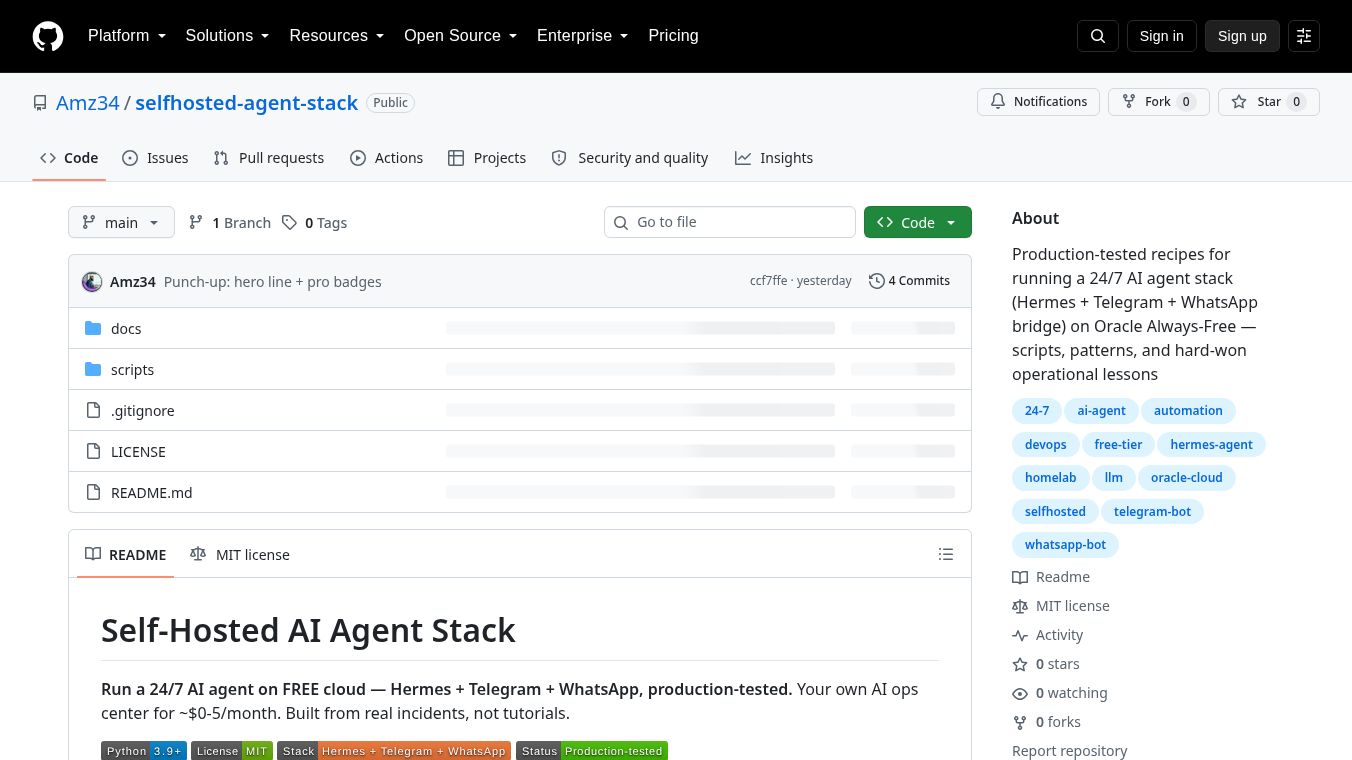Expand the Enterprise menu

[x=582, y=36]
